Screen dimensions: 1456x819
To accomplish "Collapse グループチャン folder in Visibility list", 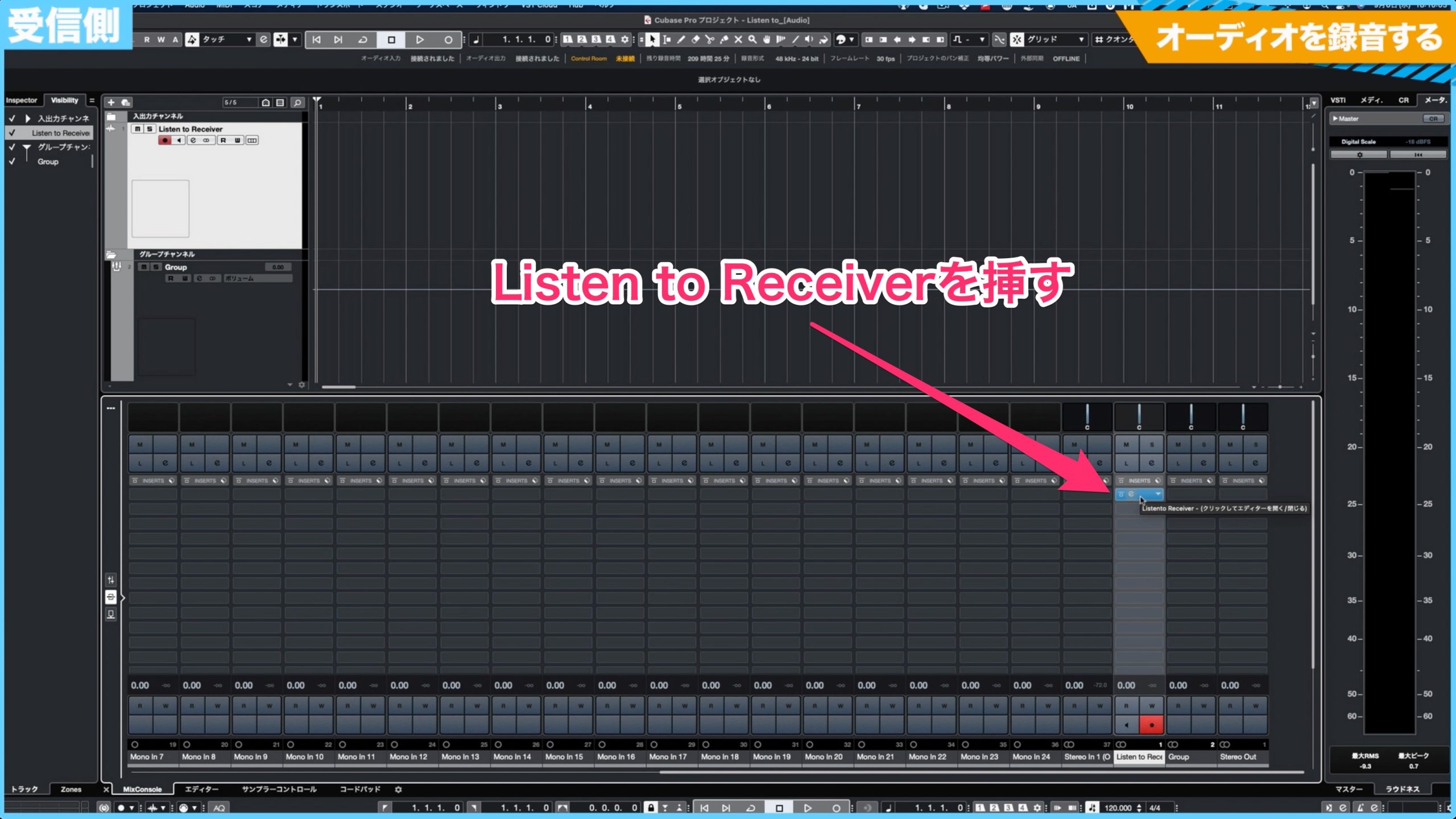I will 26,148.
